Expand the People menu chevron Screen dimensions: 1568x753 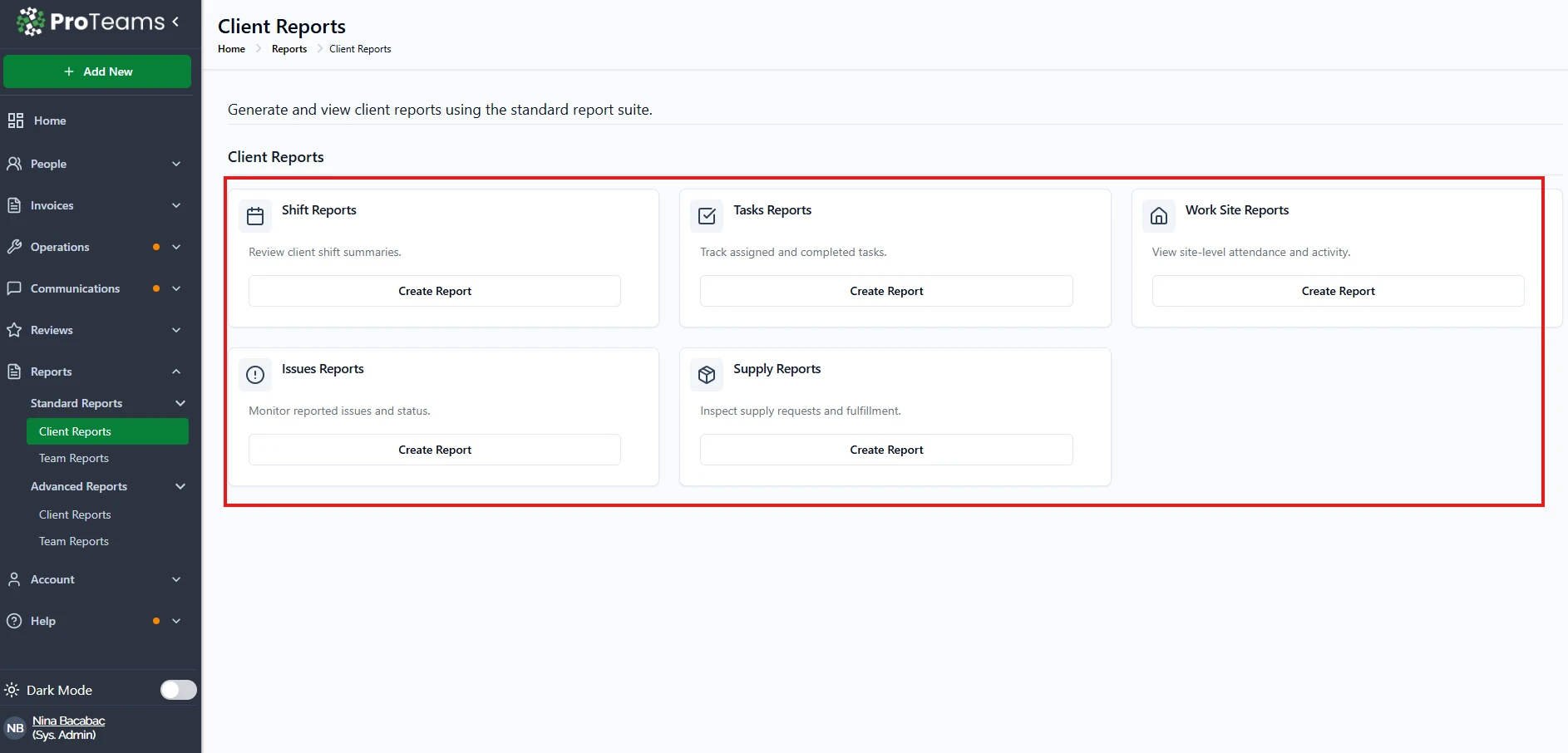[x=176, y=164]
